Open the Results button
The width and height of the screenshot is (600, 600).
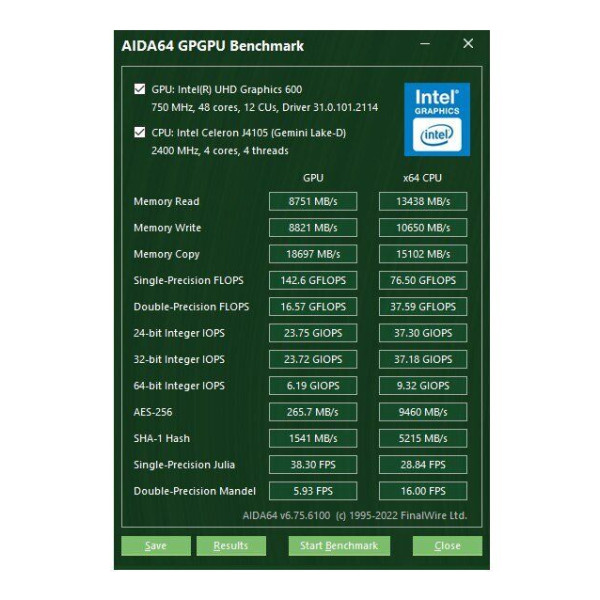tap(231, 545)
